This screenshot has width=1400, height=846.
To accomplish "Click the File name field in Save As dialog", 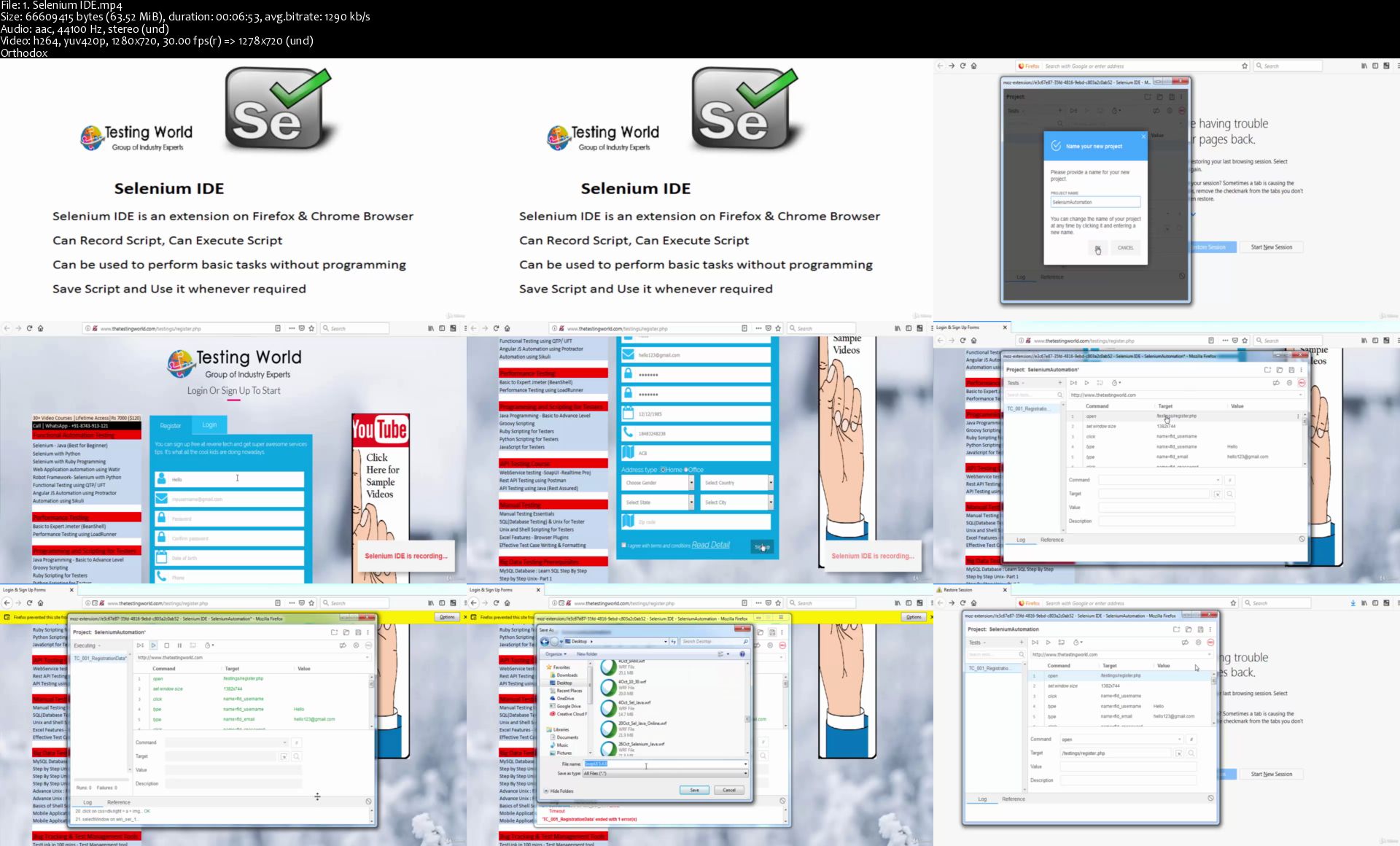I will 665,764.
